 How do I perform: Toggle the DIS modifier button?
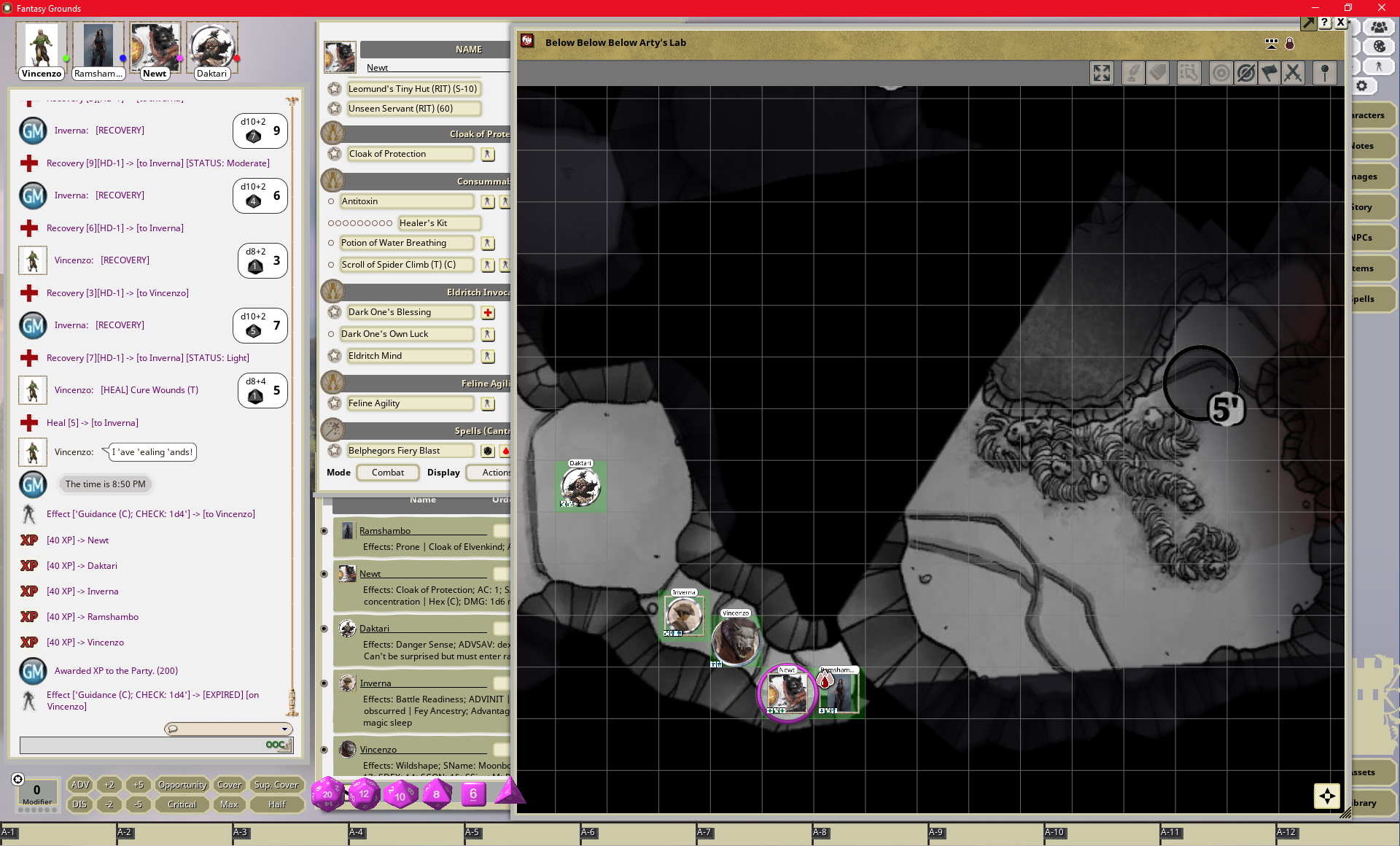(x=80, y=804)
